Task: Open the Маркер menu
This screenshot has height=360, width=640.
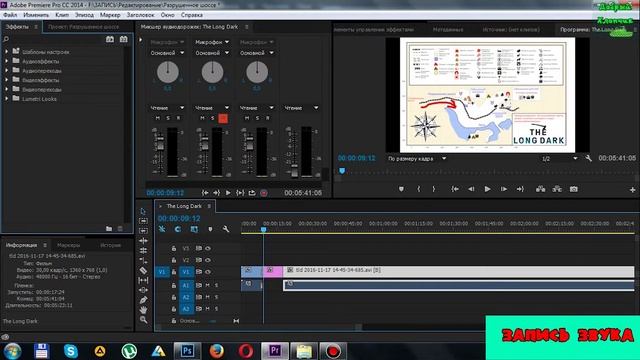Action: [x=110, y=15]
